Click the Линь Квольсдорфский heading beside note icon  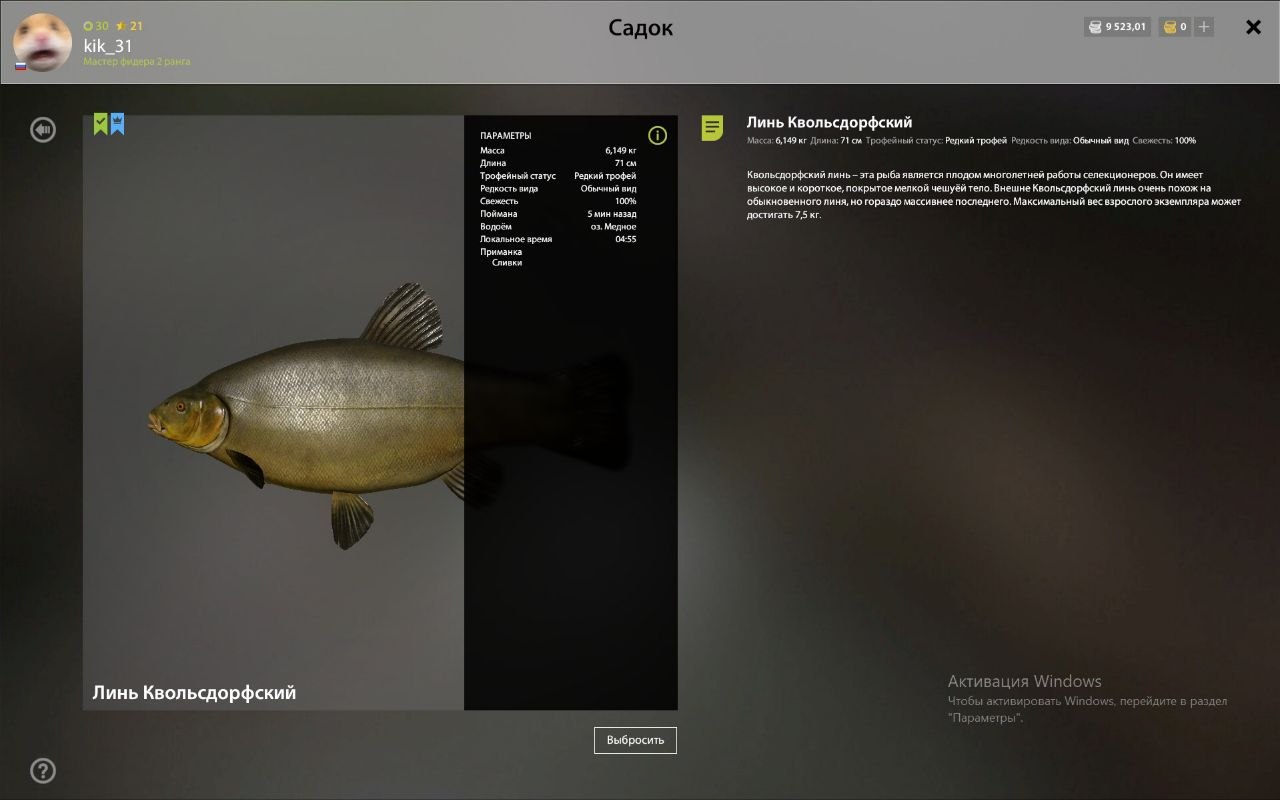tap(829, 123)
